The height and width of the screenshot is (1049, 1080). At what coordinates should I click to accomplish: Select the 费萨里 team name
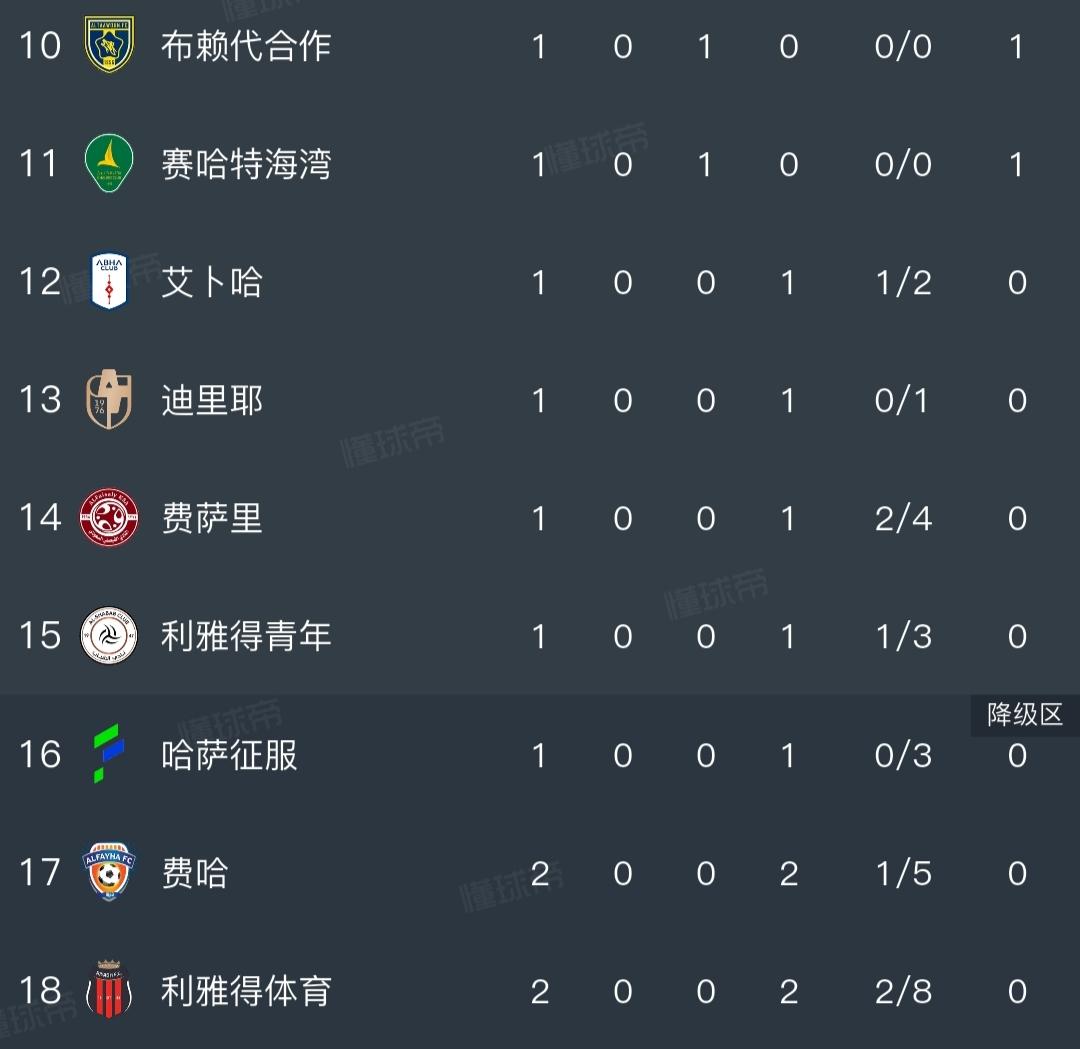[x=211, y=519]
